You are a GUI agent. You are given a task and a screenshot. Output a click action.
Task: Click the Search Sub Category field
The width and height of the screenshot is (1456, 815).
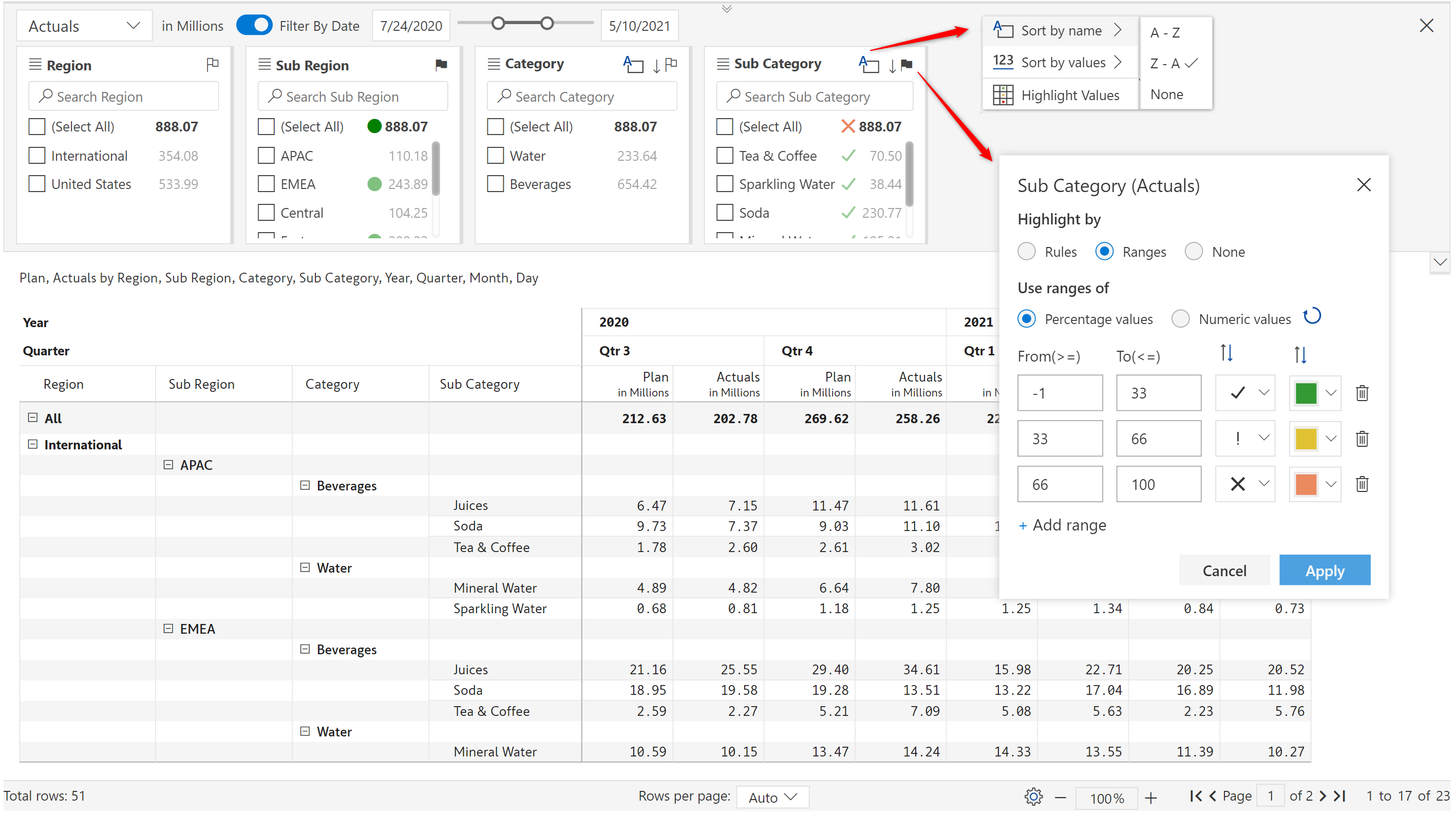click(815, 97)
